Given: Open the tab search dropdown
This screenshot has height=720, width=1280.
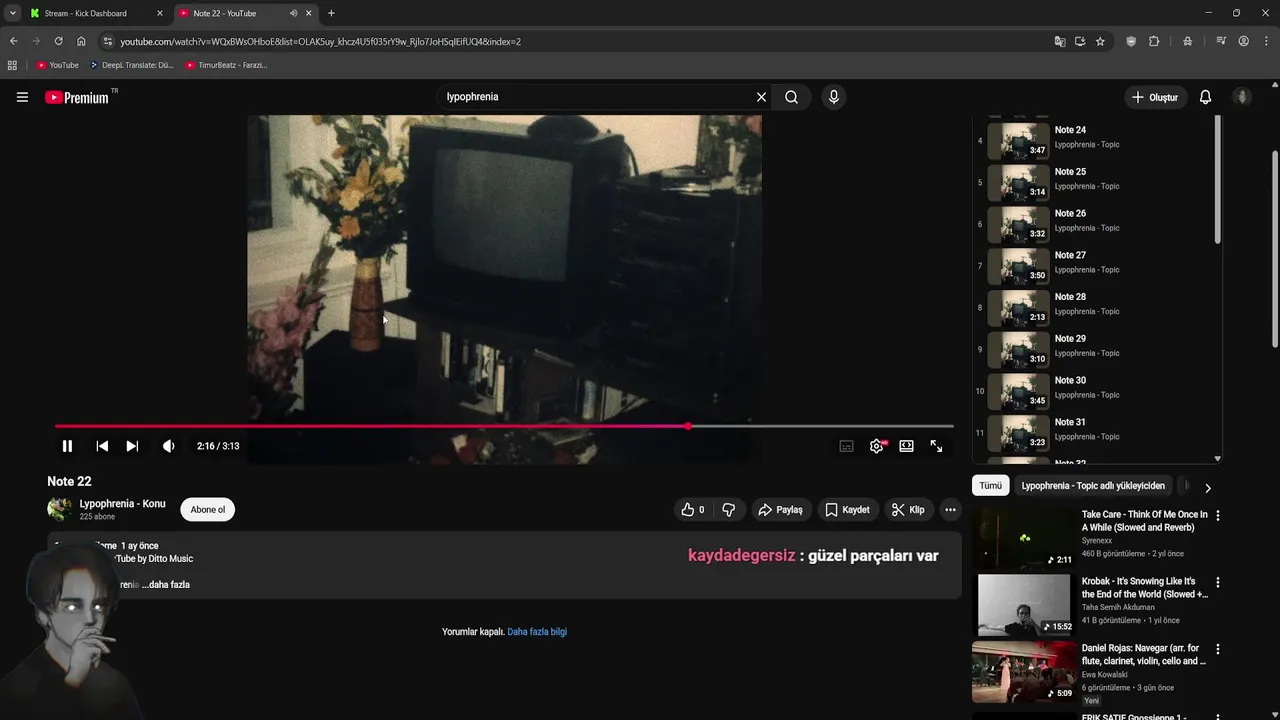Looking at the screenshot, I should 12,13.
